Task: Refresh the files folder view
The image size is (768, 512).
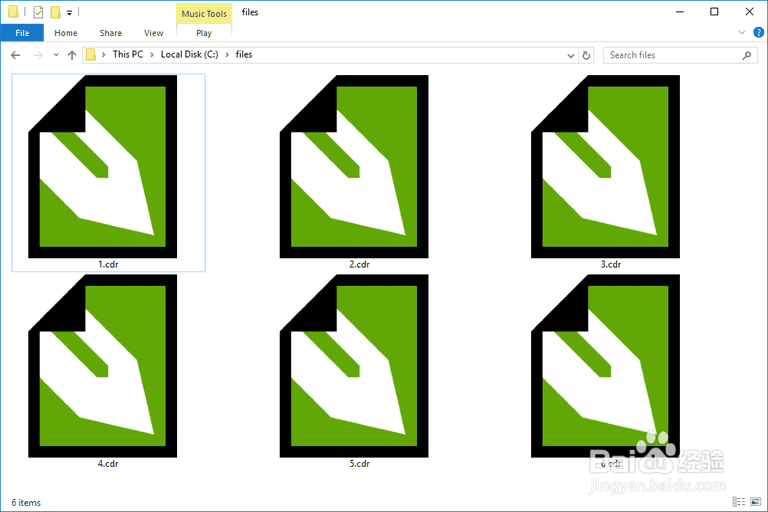Action: tap(586, 55)
